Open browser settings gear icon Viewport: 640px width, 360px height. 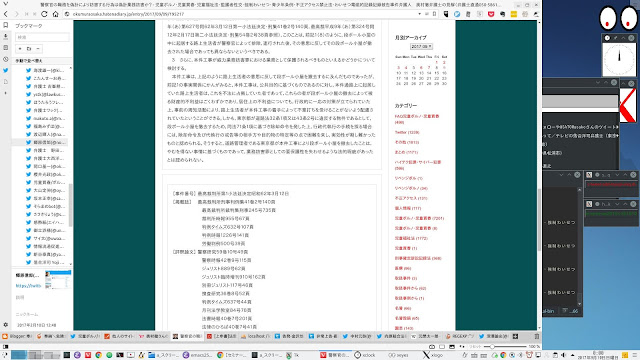[x=5, y=325]
